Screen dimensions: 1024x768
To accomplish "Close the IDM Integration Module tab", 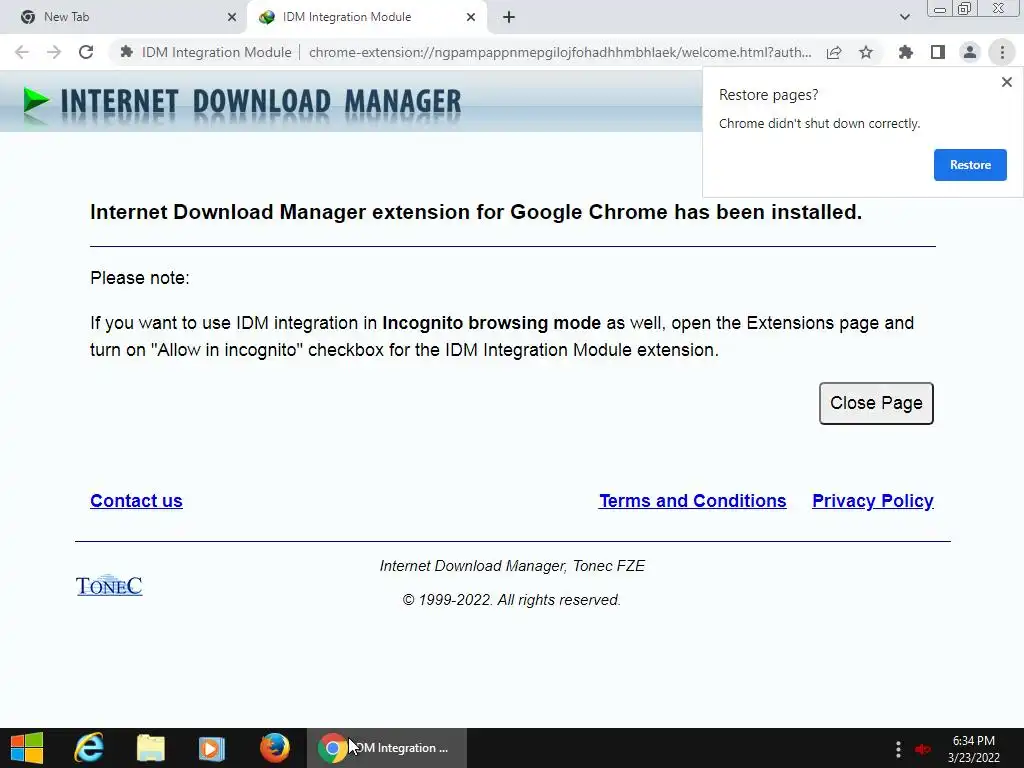I will point(471,17).
